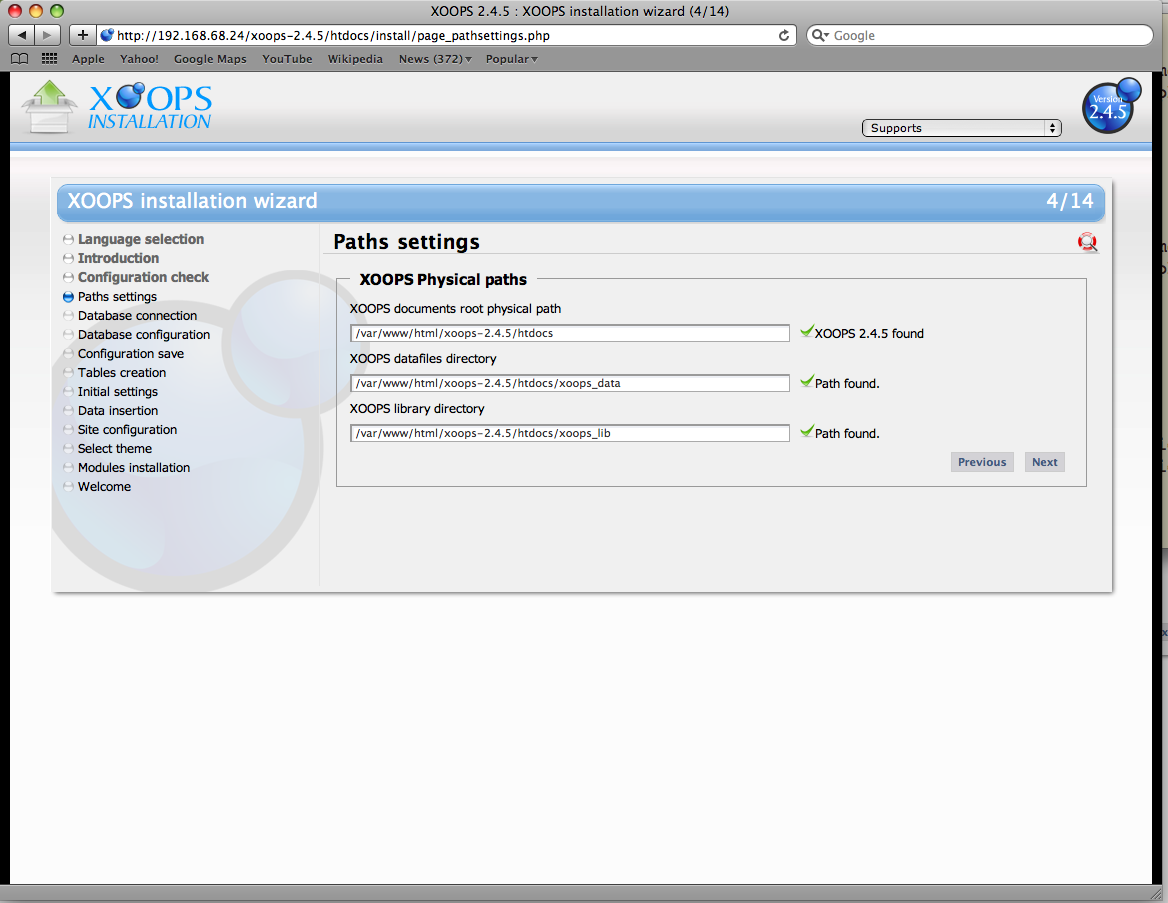Click green checkmark beside library Path found

pos(807,432)
